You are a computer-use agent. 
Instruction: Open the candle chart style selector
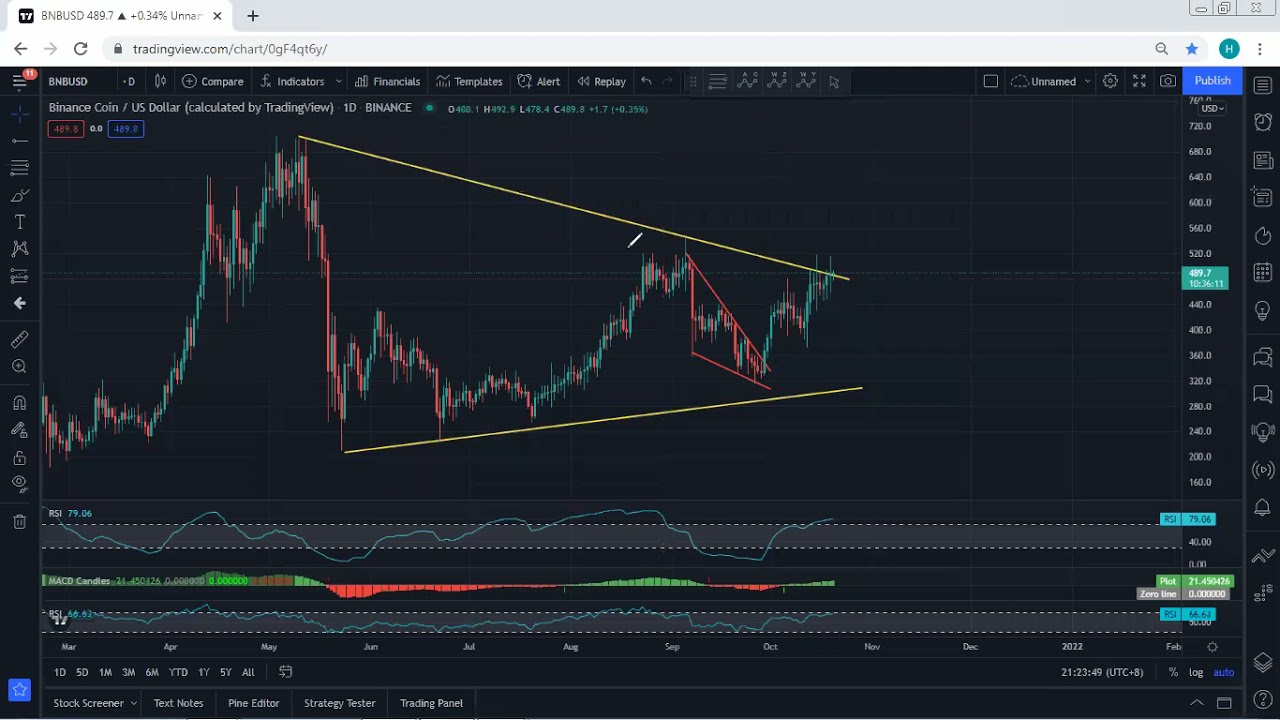point(160,81)
